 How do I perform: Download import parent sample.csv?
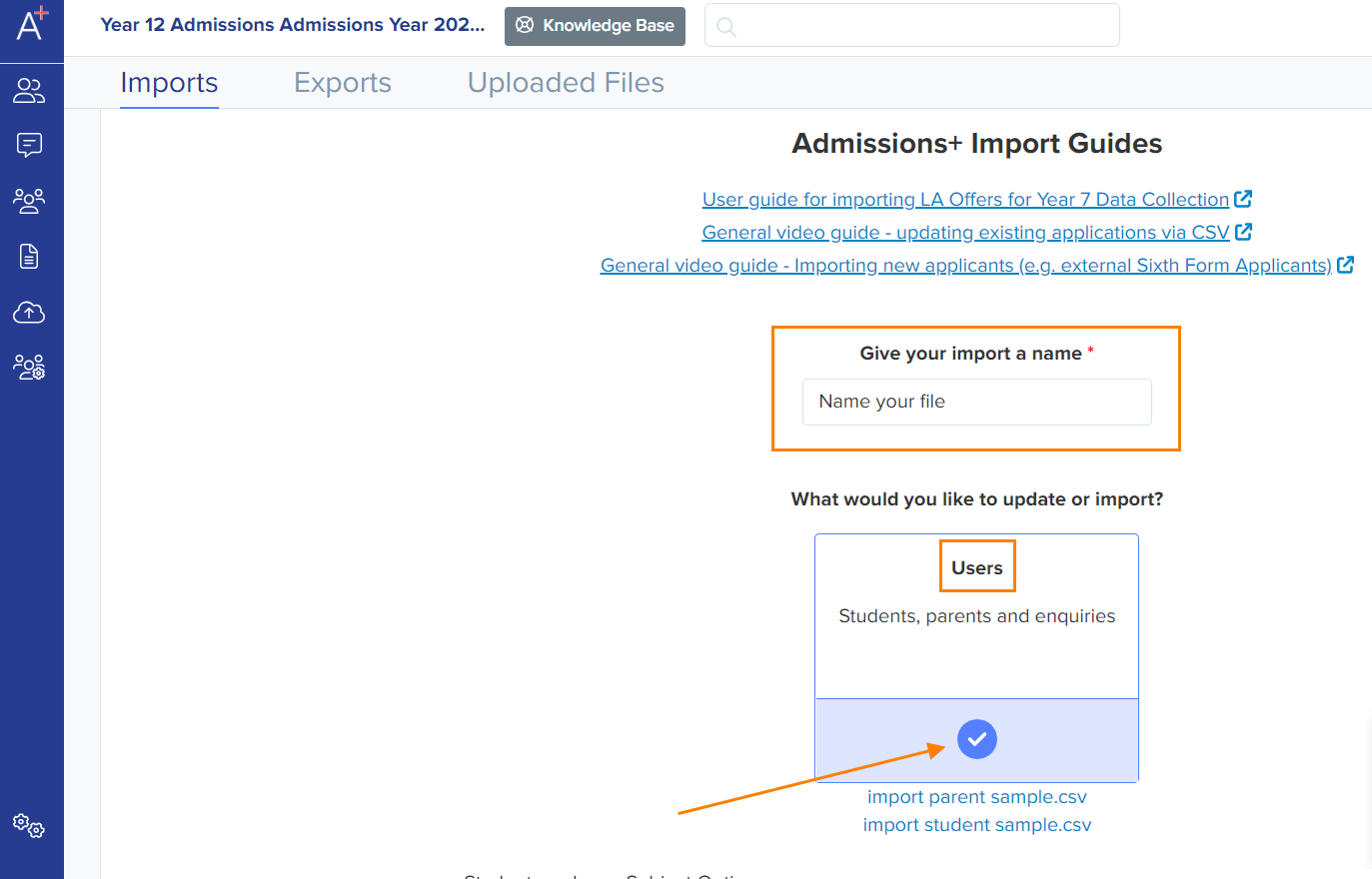tap(977, 797)
